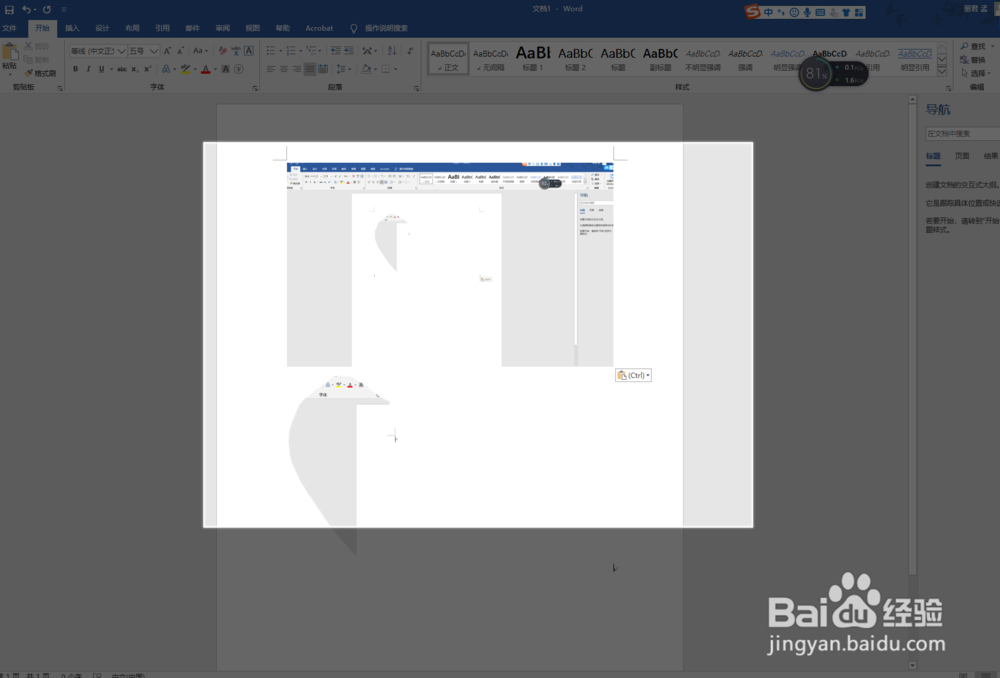
Task: Toggle bold formatting
Action: [75, 69]
